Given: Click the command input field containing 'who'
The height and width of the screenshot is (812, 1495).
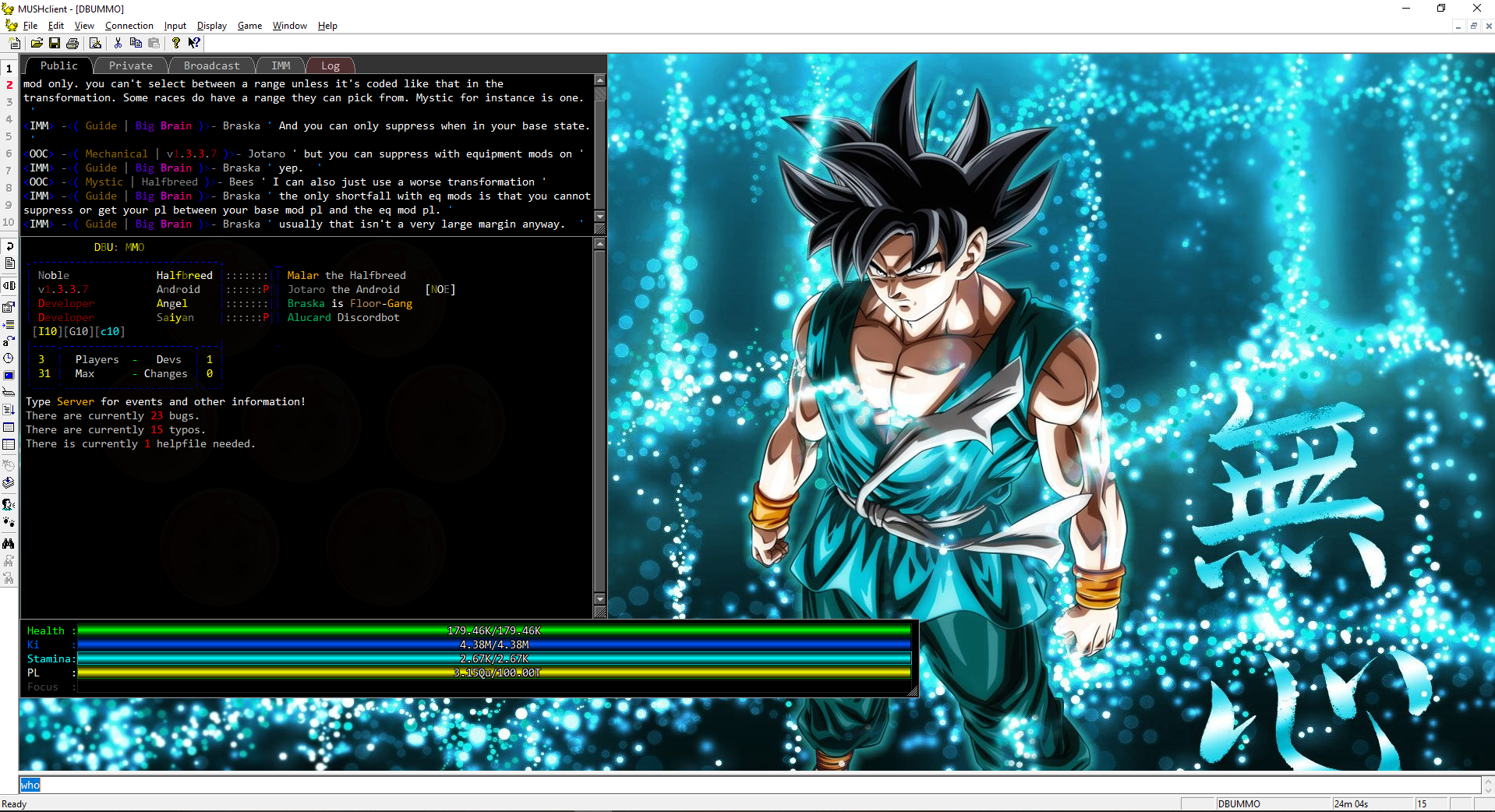Looking at the screenshot, I should click(750, 785).
